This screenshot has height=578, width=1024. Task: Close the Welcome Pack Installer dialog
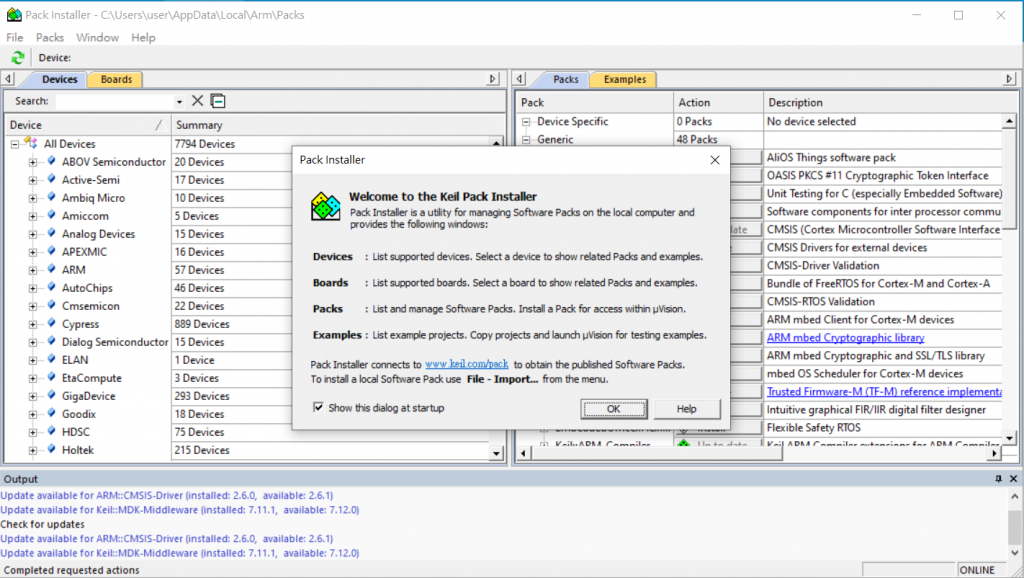(715, 160)
